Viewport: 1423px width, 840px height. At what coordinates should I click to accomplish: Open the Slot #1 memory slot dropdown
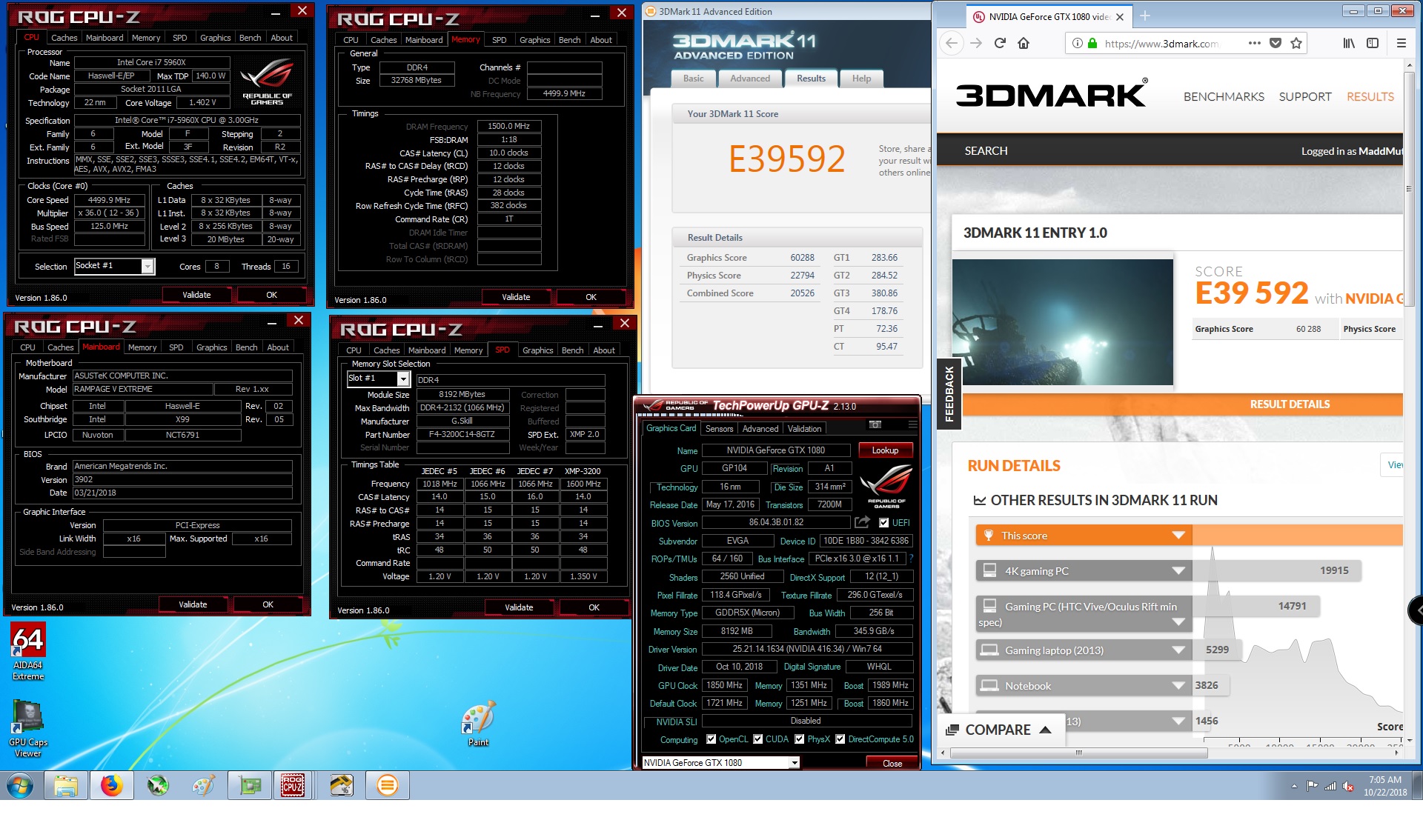(x=403, y=379)
